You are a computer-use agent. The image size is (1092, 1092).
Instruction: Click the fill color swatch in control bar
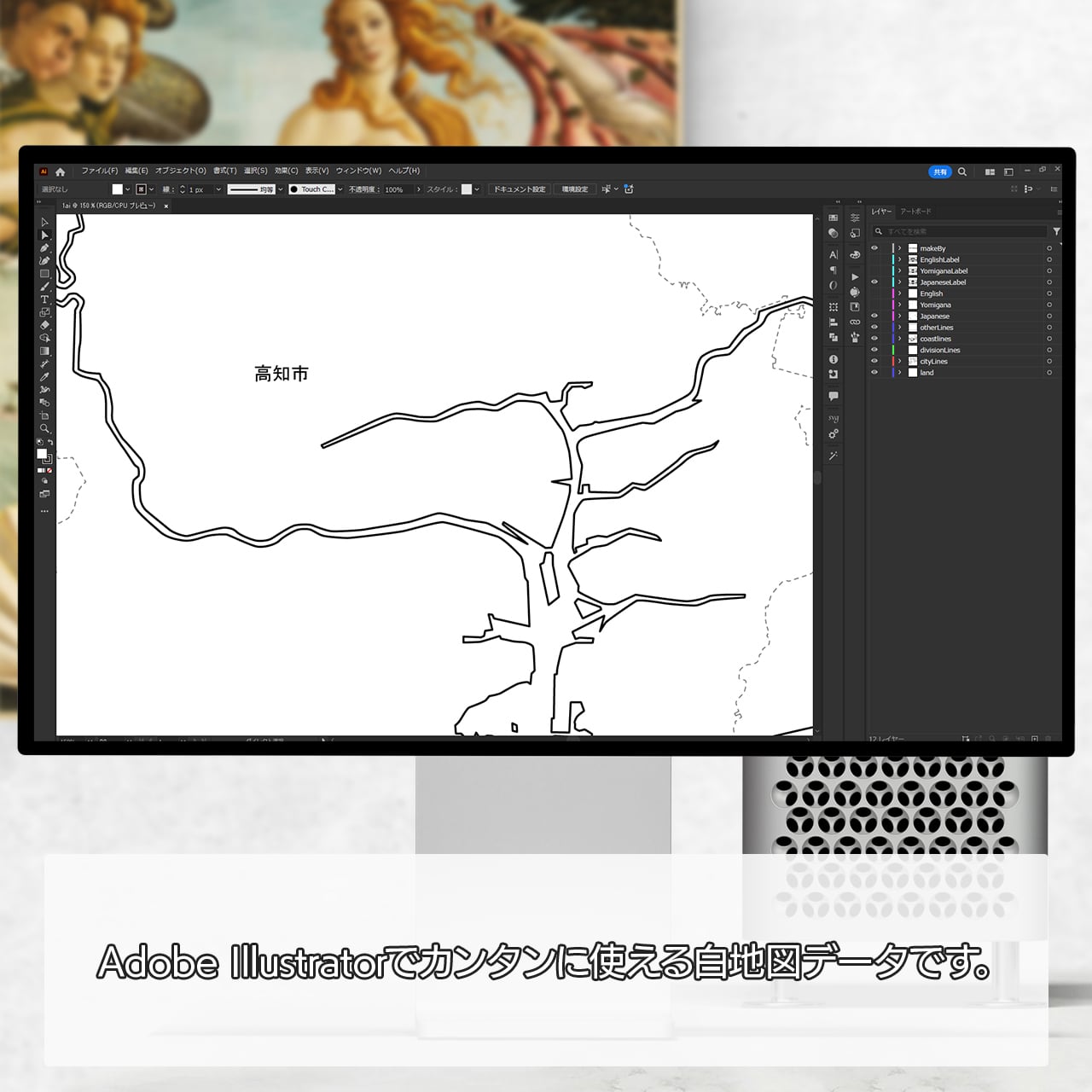click(118, 189)
